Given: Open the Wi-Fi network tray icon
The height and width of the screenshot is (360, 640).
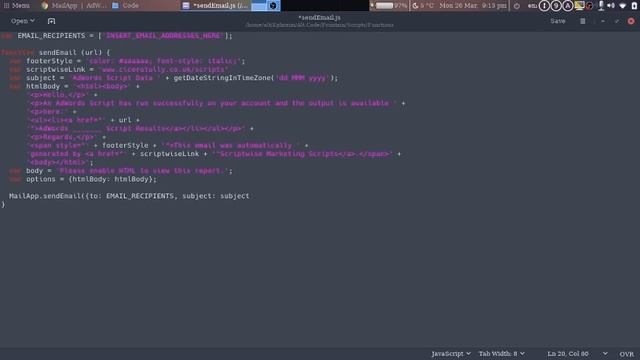Looking at the screenshot, I should point(623,6).
